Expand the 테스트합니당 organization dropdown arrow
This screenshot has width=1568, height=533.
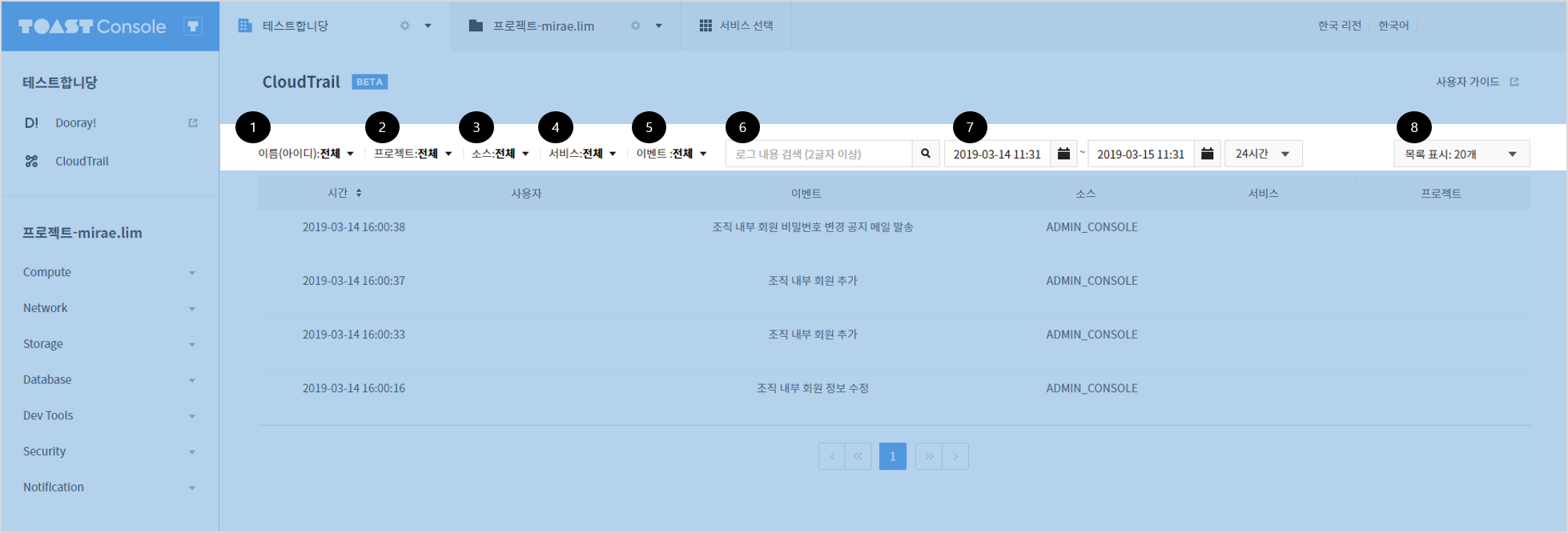pos(428,26)
